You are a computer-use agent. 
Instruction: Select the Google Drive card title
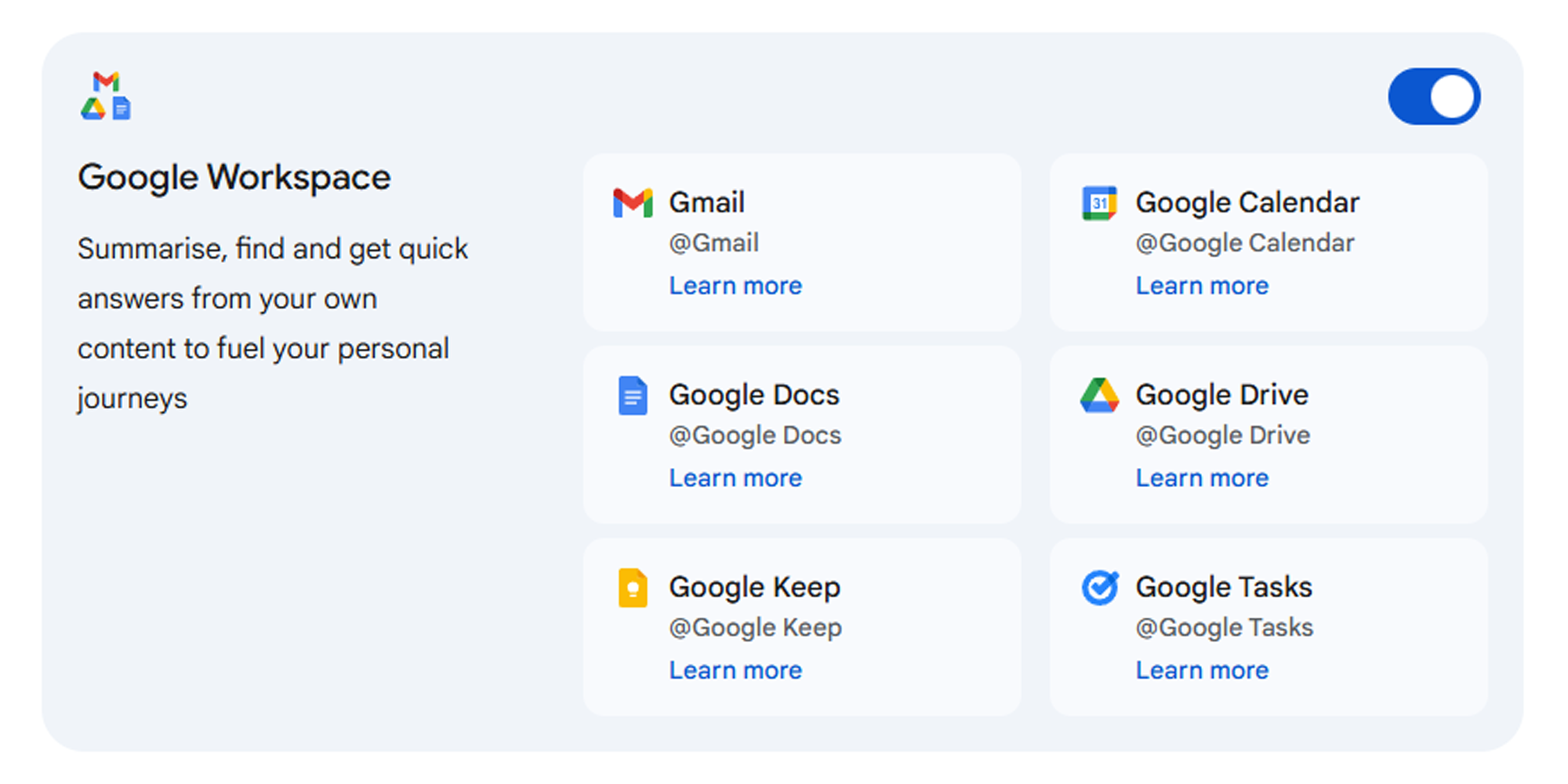point(1221,395)
